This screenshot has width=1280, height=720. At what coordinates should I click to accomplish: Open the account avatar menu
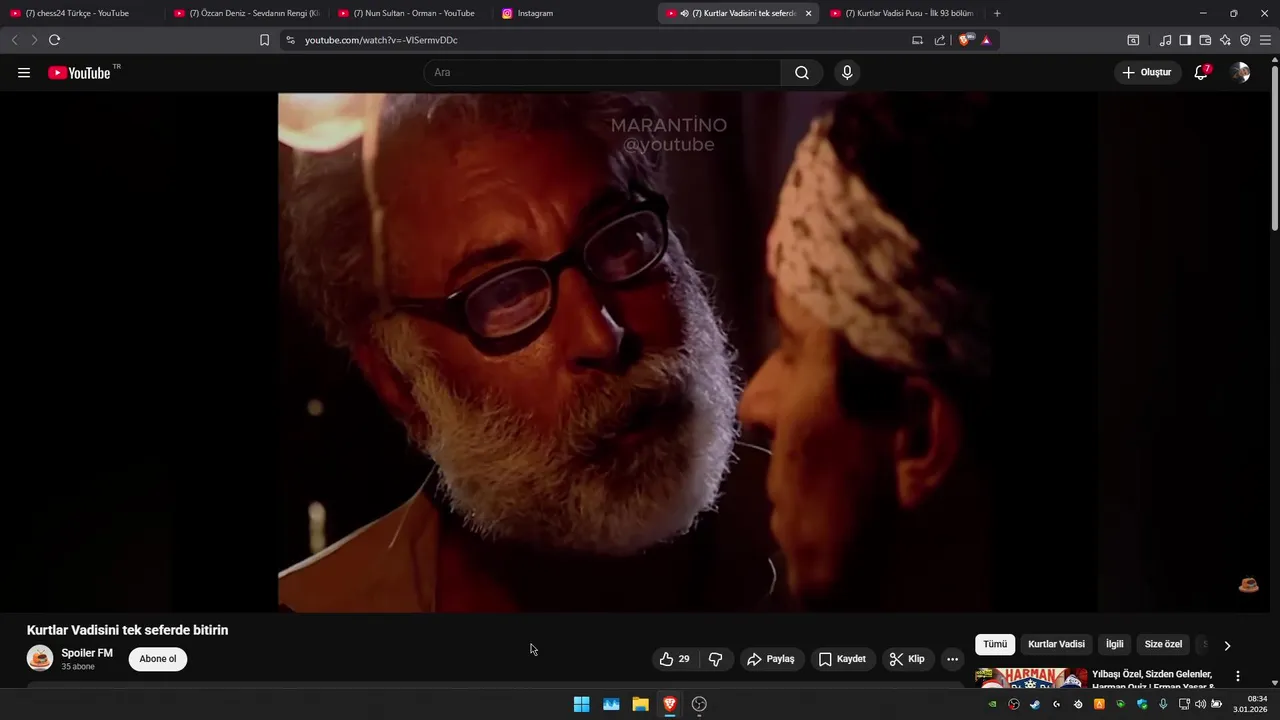[1240, 73]
